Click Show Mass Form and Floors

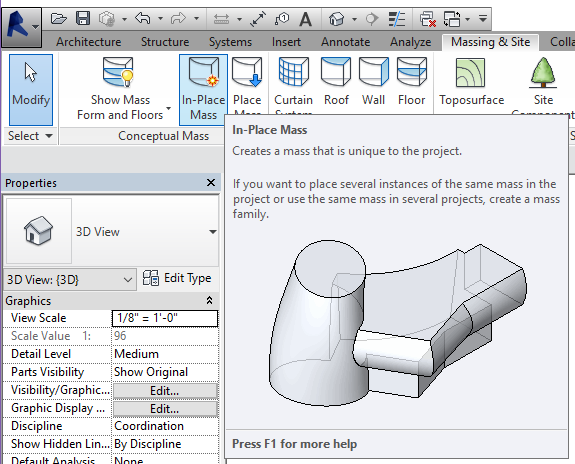(x=120, y=89)
